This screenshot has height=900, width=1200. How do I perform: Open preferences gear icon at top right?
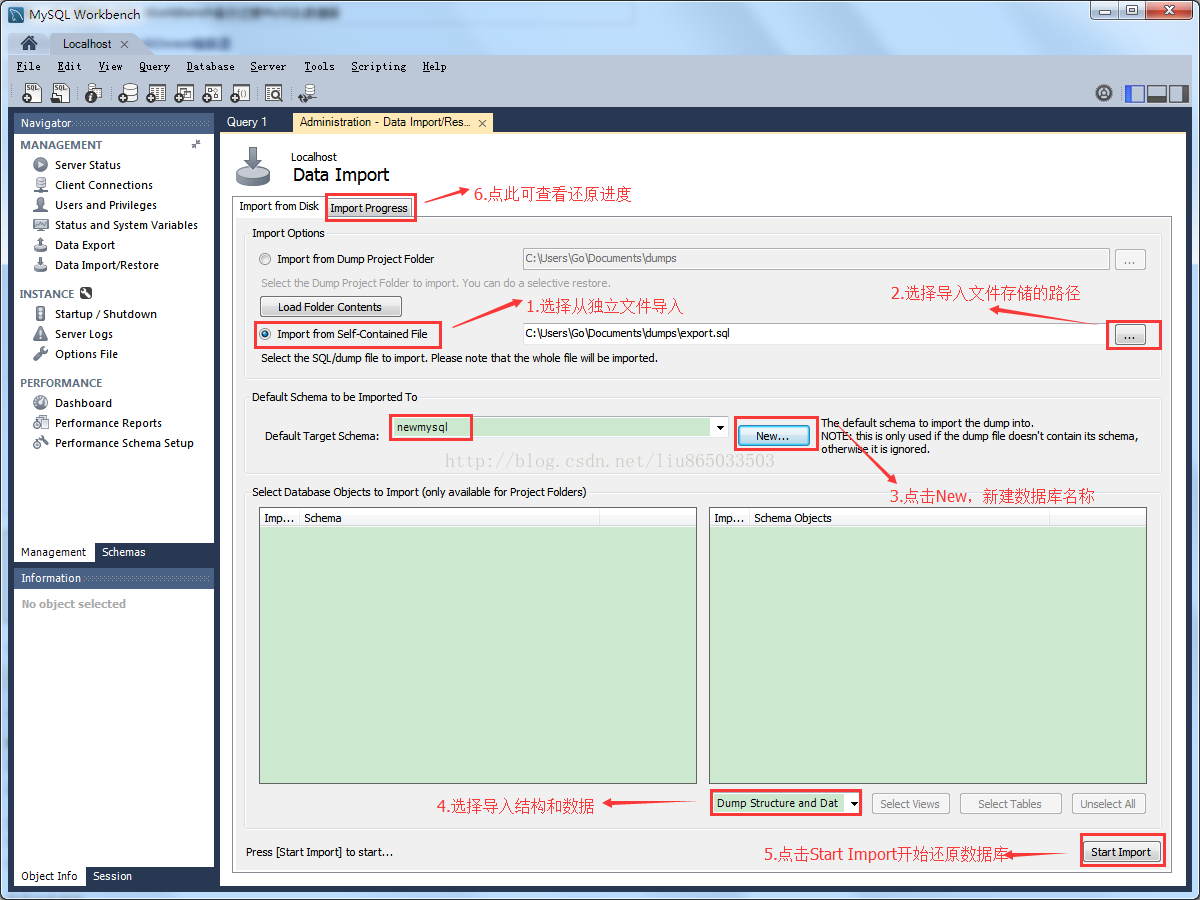coord(1104,93)
